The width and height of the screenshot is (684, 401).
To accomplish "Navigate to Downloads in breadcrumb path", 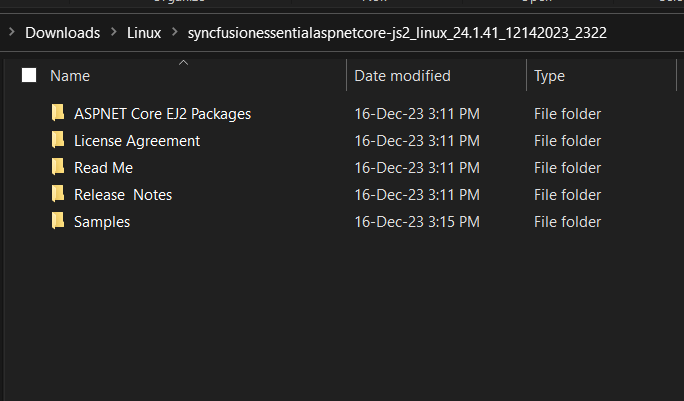I will pyautogui.click(x=62, y=32).
